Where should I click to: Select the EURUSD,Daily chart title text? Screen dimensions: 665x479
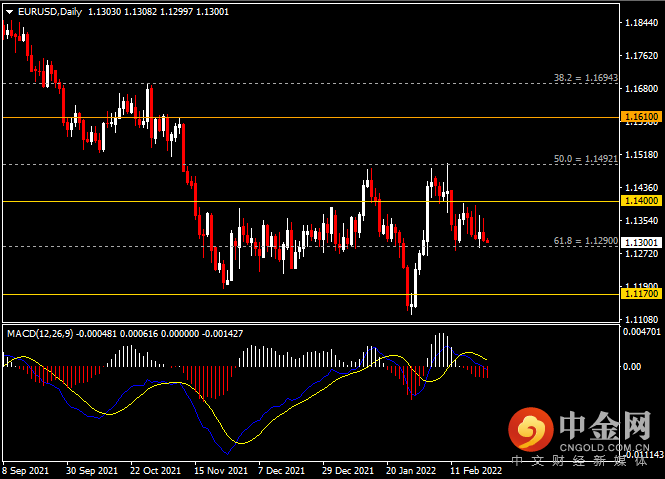(x=50, y=12)
